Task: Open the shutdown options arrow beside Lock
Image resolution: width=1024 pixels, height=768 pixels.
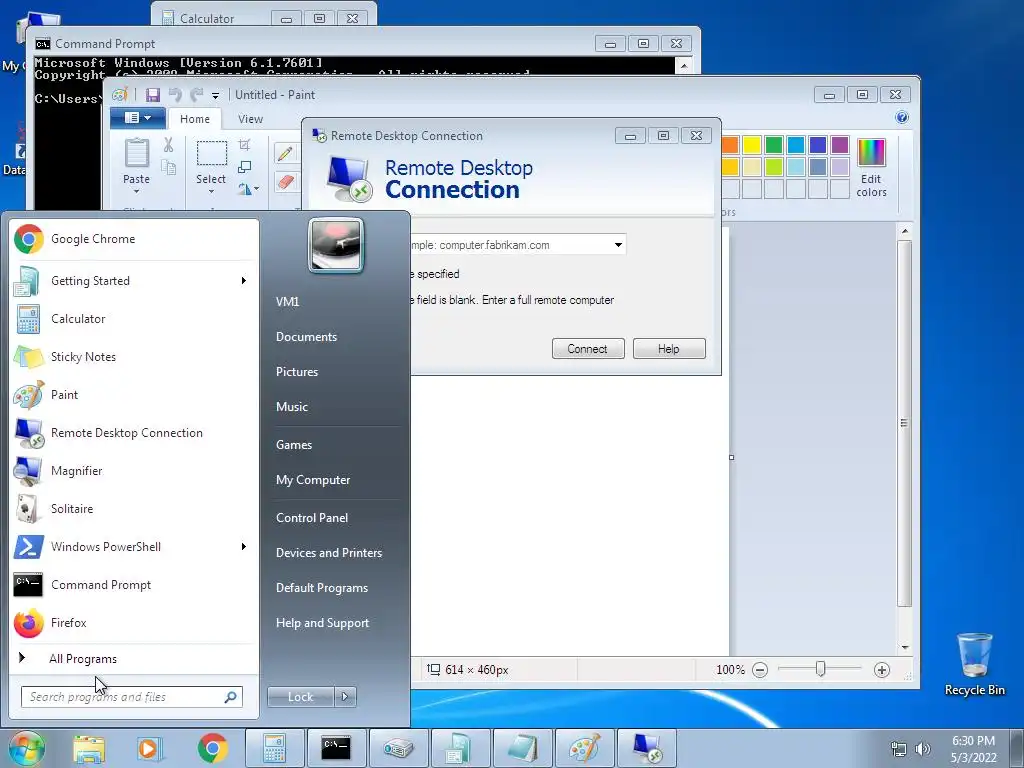Action: [x=345, y=697]
